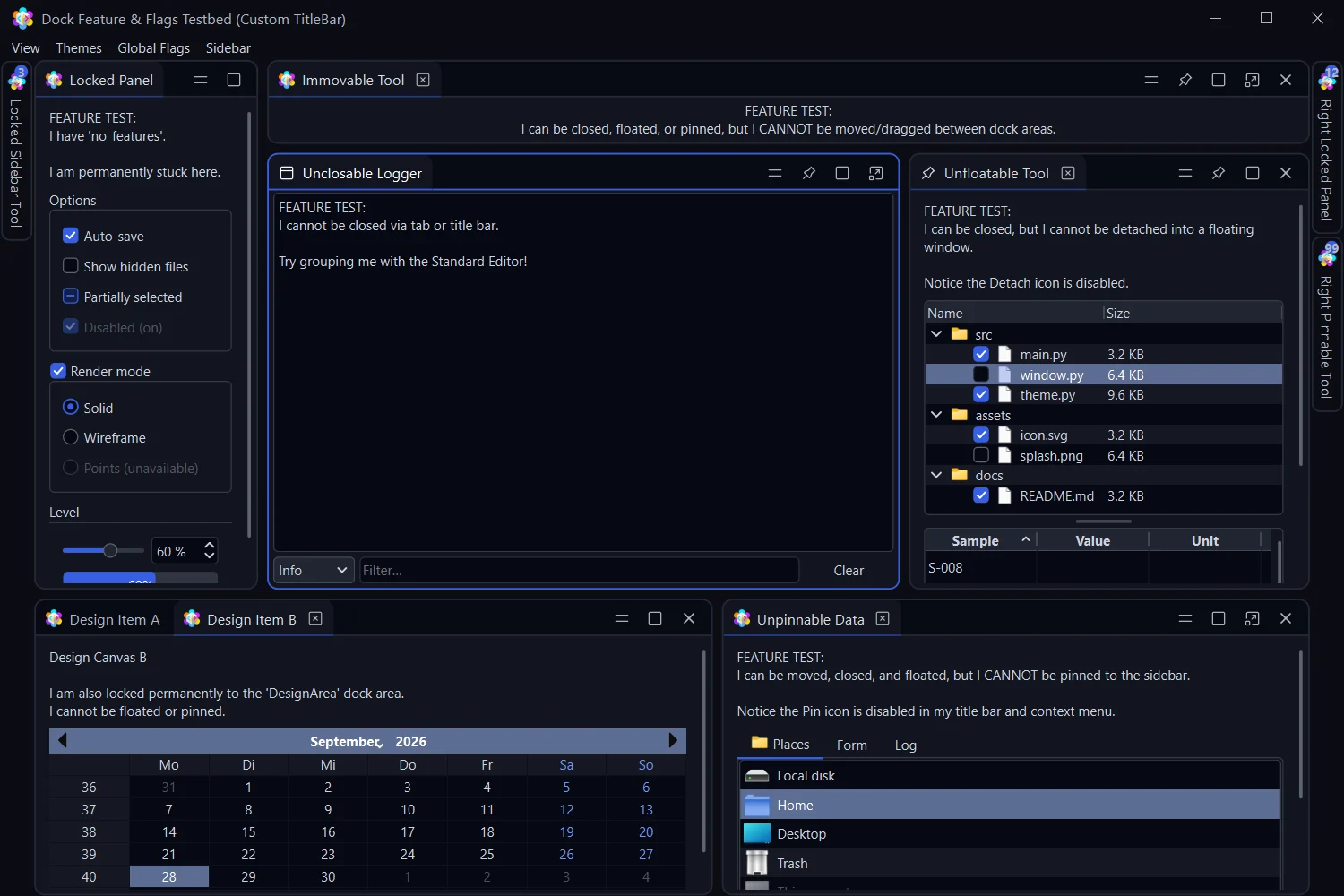The width and height of the screenshot is (1344, 896).
Task: Uncheck the Render mode group checkbox
Action: (58, 371)
